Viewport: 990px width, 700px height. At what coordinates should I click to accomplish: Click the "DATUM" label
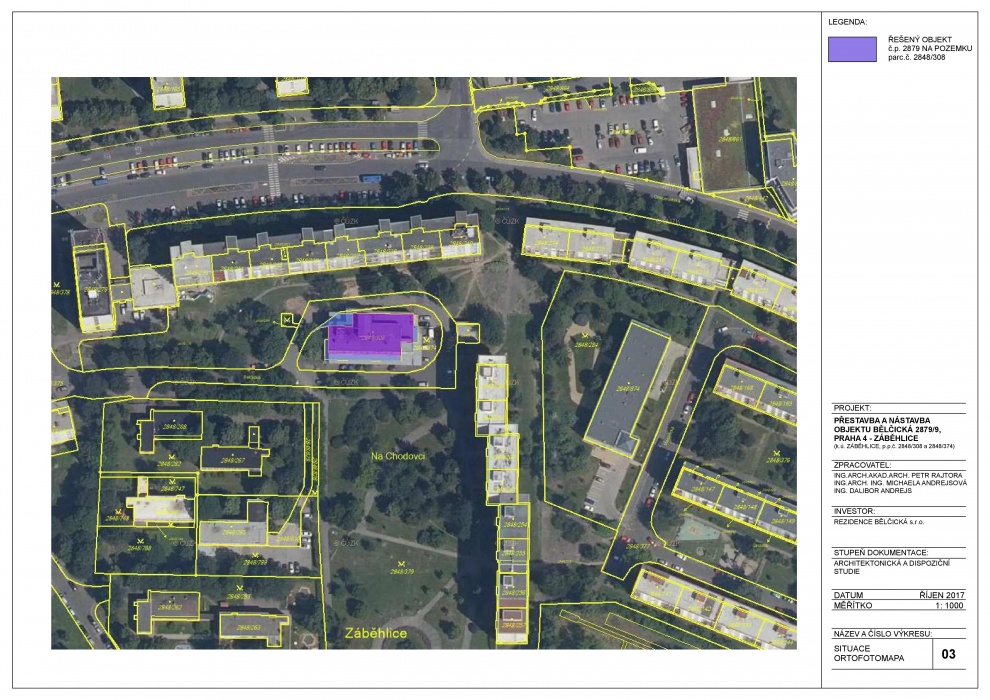point(848,595)
